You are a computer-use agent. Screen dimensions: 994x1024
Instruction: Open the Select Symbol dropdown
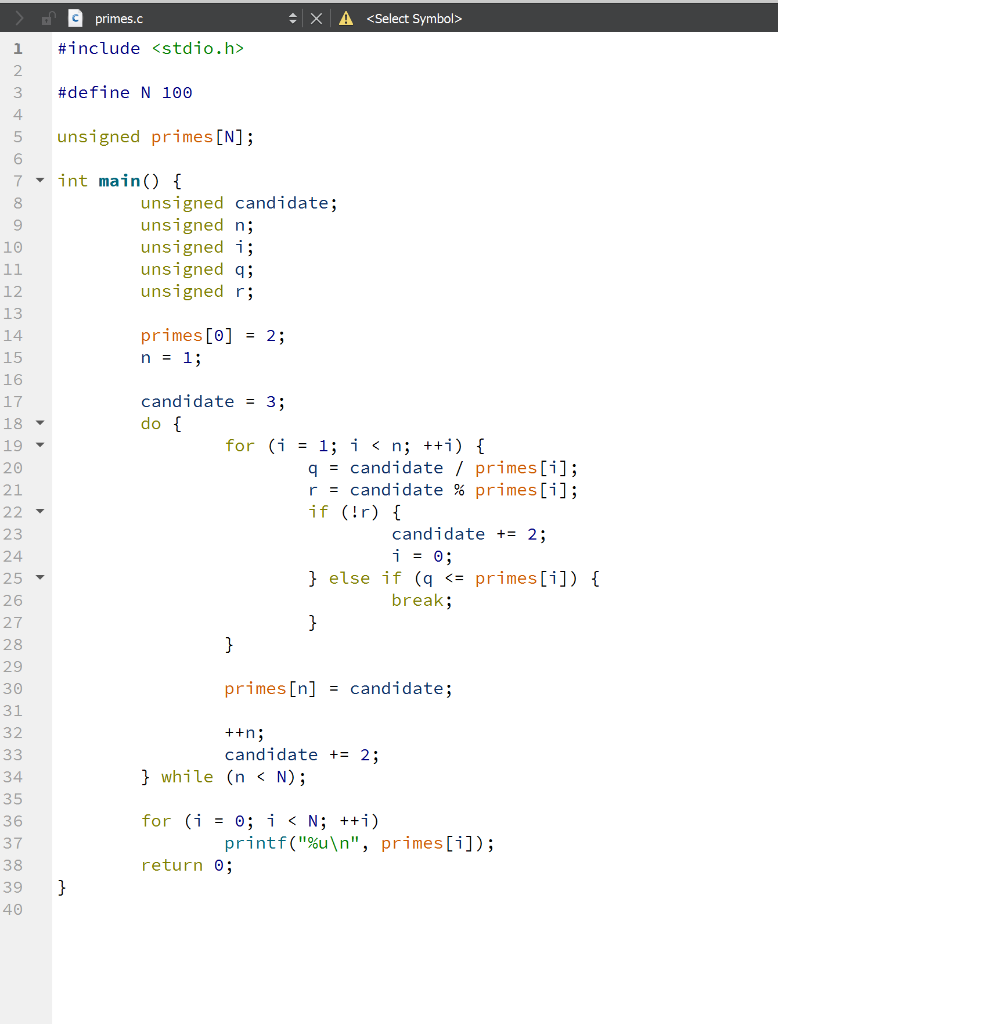(414, 17)
